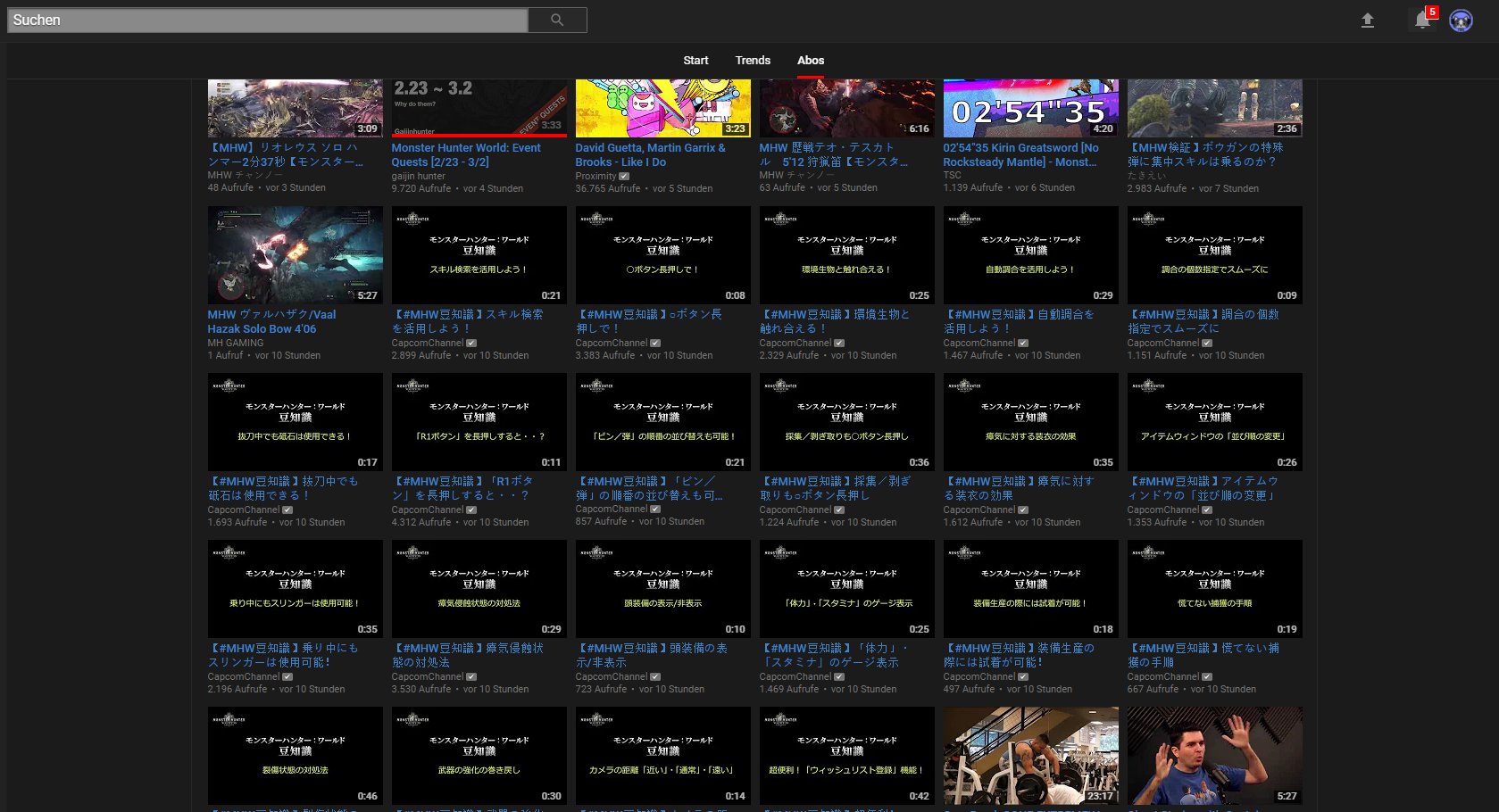Open the man gesturing thumbnail 5:27
Image resolution: width=1499 pixels, height=812 pixels.
coord(1214,756)
